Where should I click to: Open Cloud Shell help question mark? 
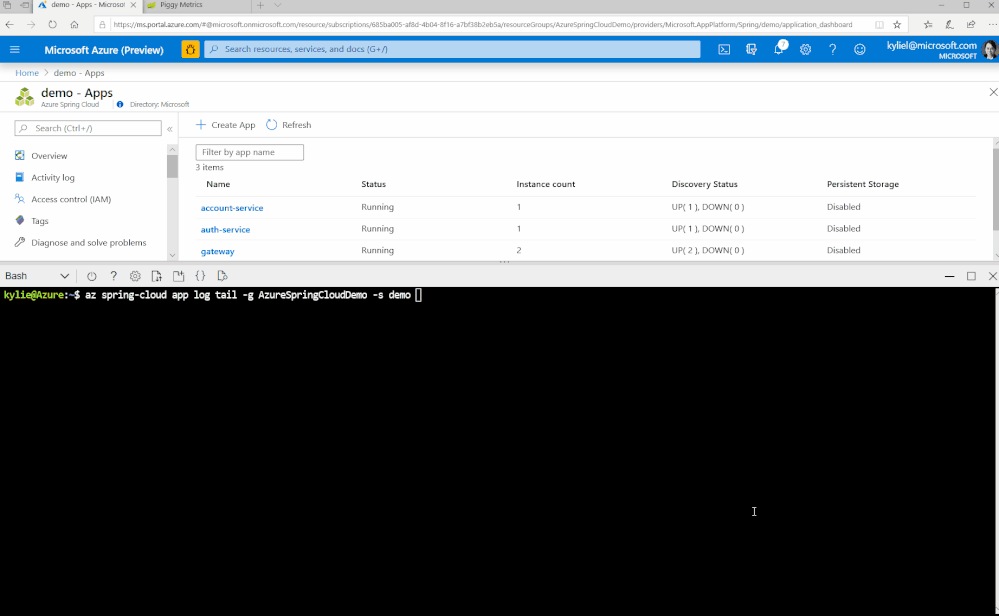(x=113, y=276)
